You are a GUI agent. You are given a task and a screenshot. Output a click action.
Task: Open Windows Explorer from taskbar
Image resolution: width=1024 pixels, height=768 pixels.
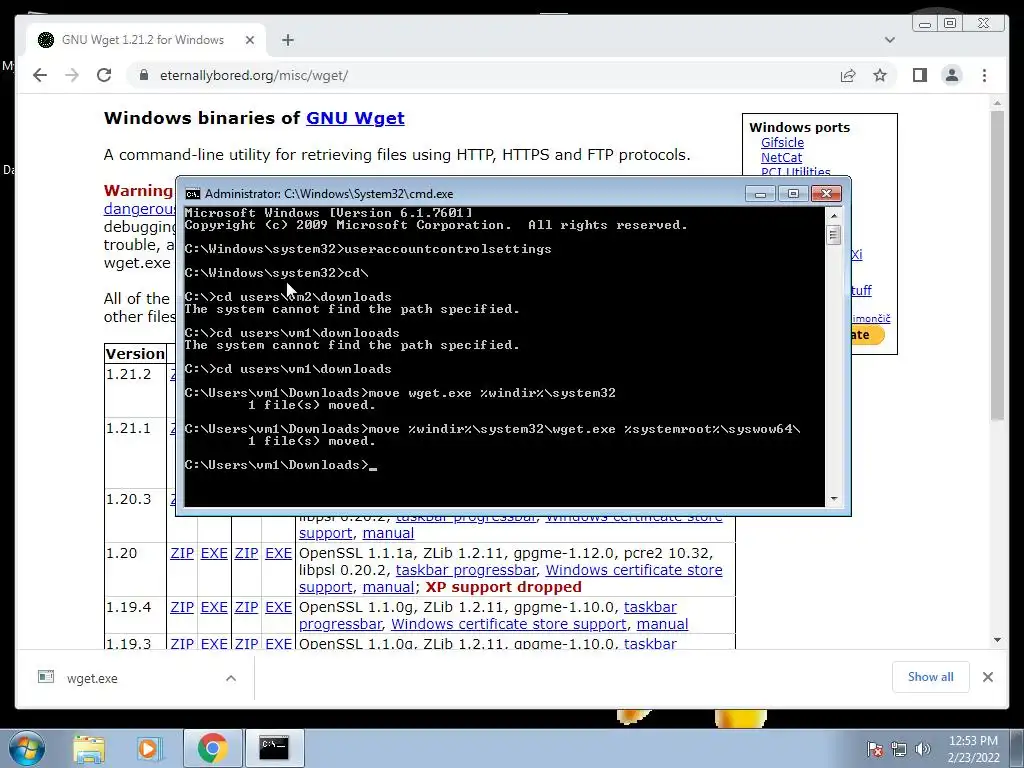[89, 748]
